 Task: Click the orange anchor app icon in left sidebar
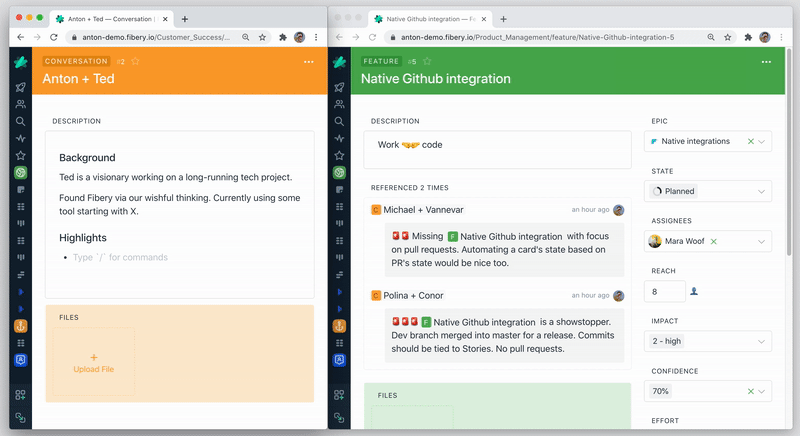(20, 326)
